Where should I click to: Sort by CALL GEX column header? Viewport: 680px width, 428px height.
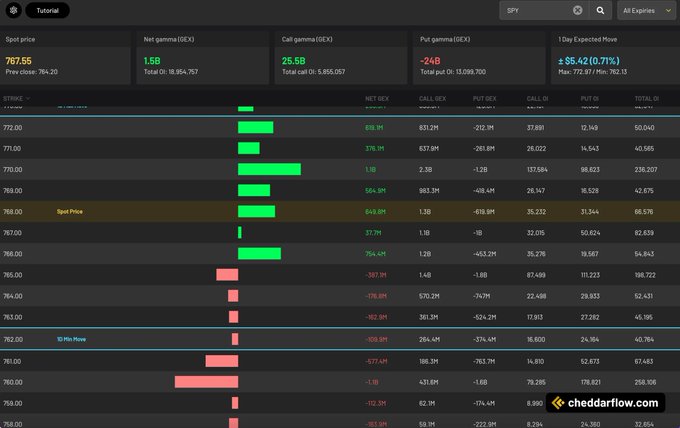point(432,98)
